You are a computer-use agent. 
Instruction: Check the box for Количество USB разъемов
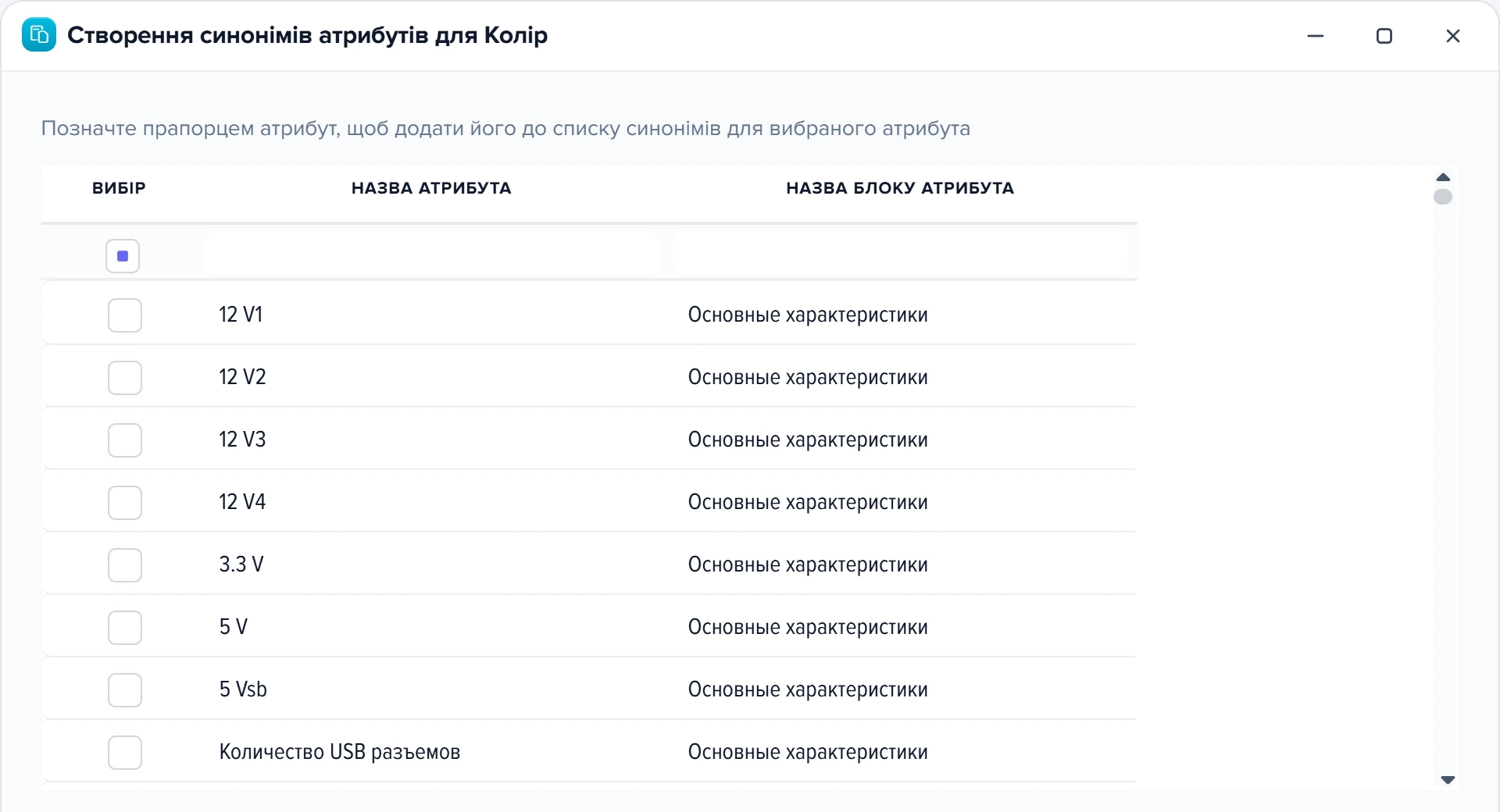125,753
